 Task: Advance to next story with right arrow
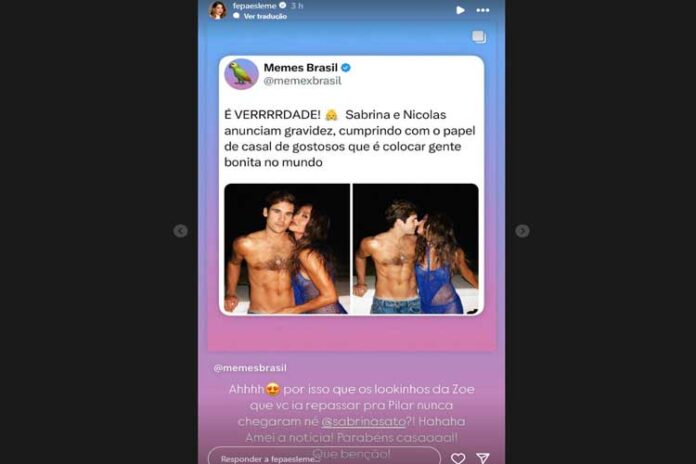pos(522,231)
